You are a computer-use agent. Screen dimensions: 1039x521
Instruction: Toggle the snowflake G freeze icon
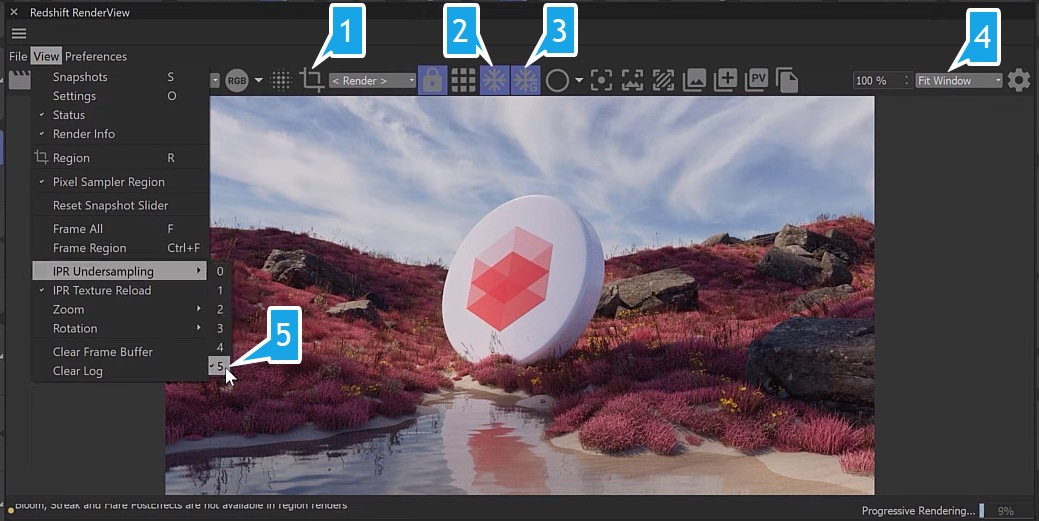click(x=525, y=81)
